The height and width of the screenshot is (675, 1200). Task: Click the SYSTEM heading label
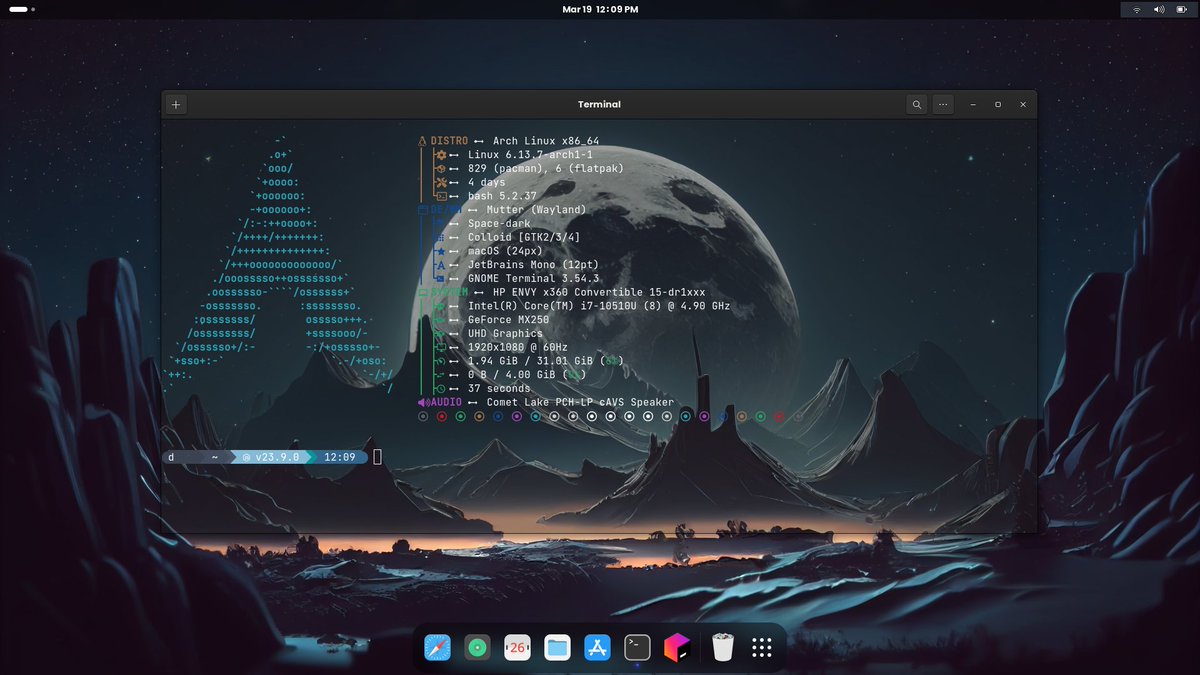(x=449, y=292)
